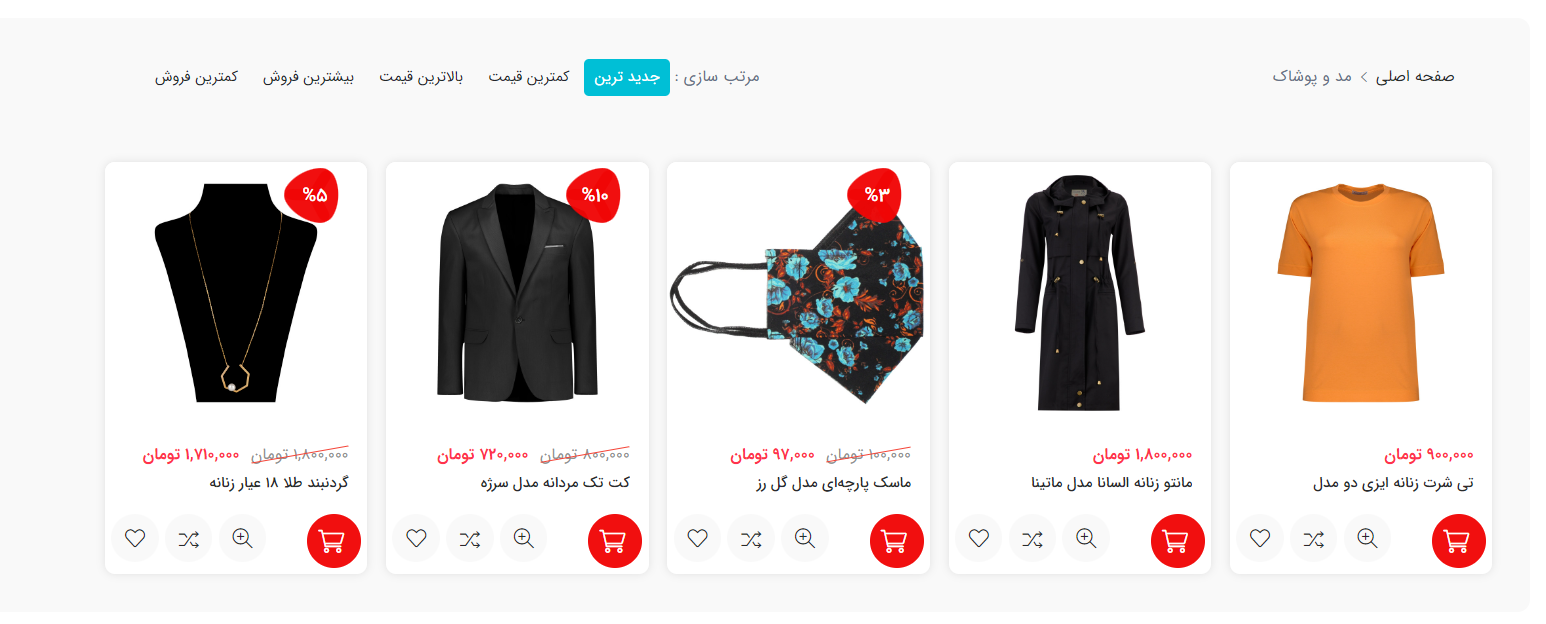Add black manteau to cart
Screen dimensions: 1546x624
pyautogui.click(x=1178, y=541)
